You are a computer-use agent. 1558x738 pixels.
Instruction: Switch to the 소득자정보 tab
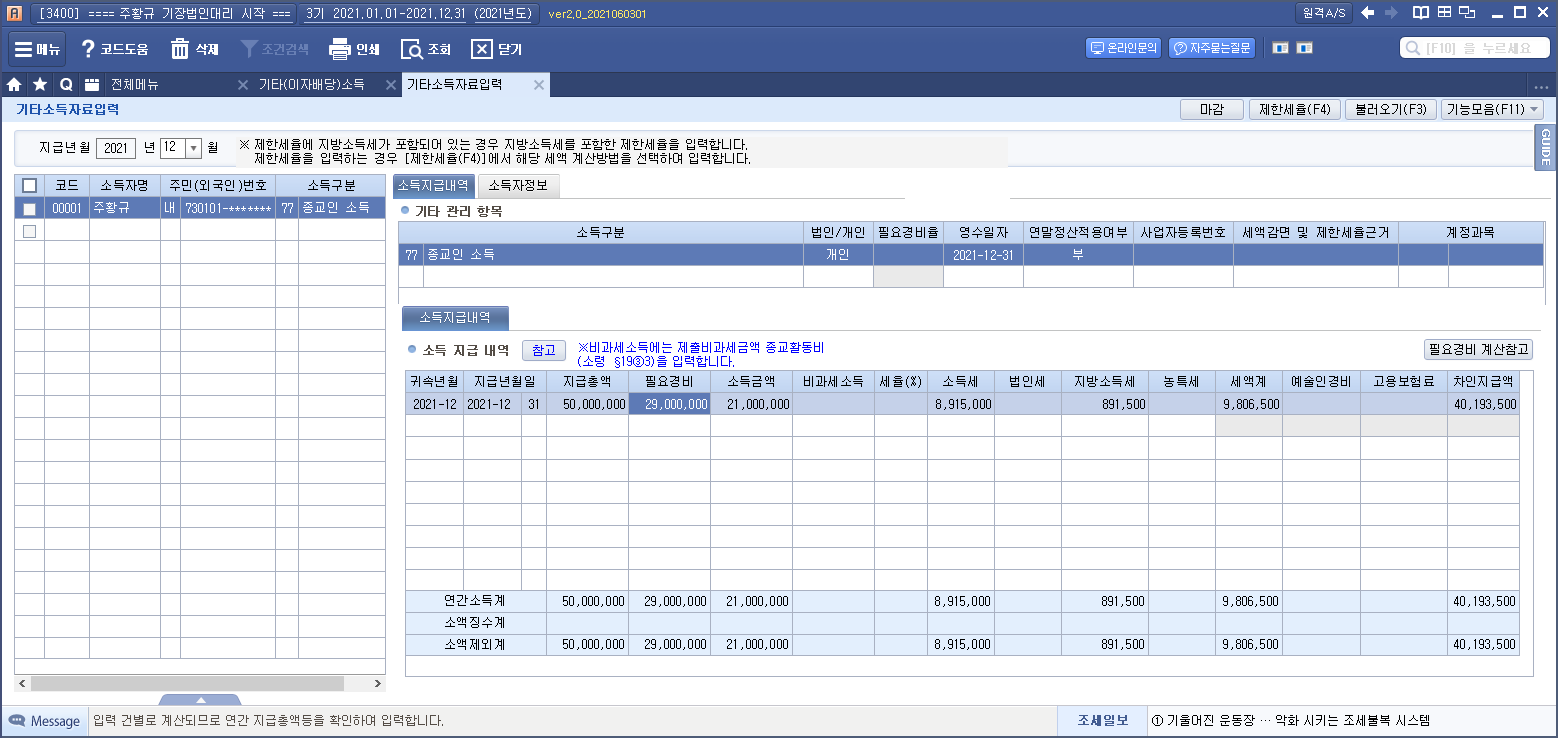[518, 185]
